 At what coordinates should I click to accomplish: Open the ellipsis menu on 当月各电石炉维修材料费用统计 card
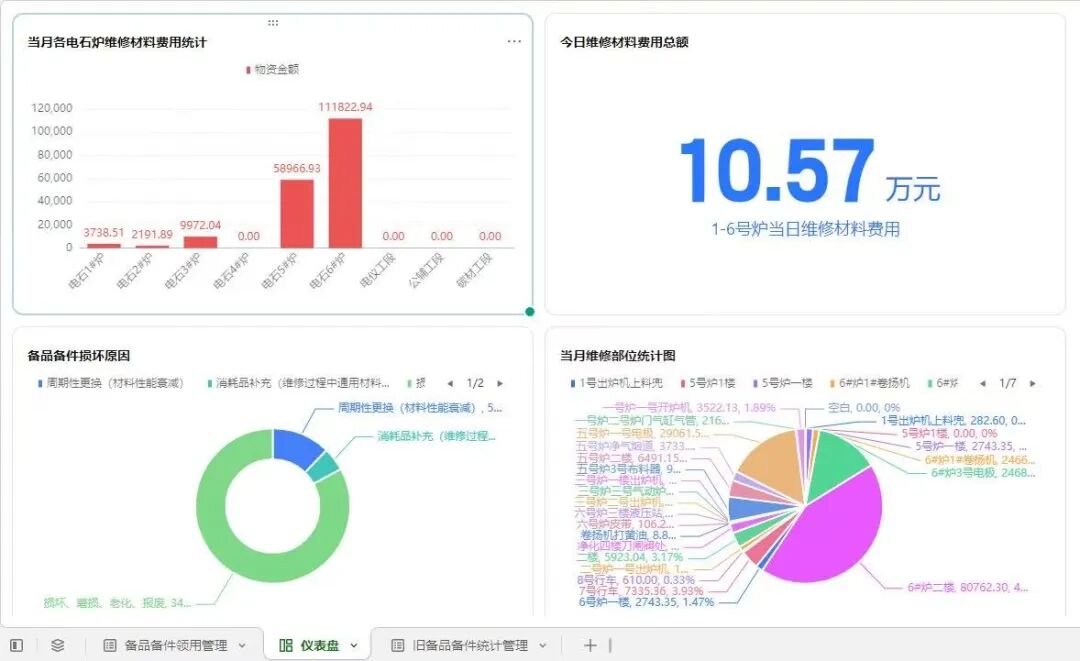515,41
